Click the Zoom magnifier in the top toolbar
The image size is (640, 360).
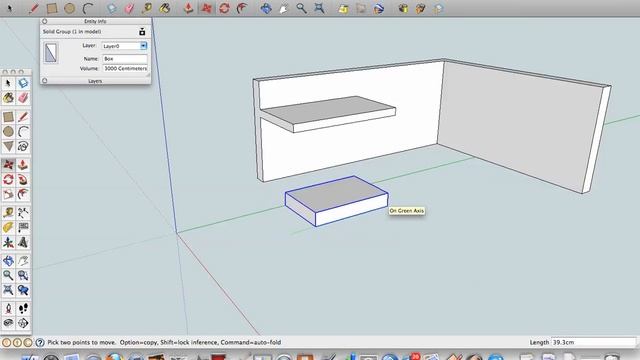(301, 8)
